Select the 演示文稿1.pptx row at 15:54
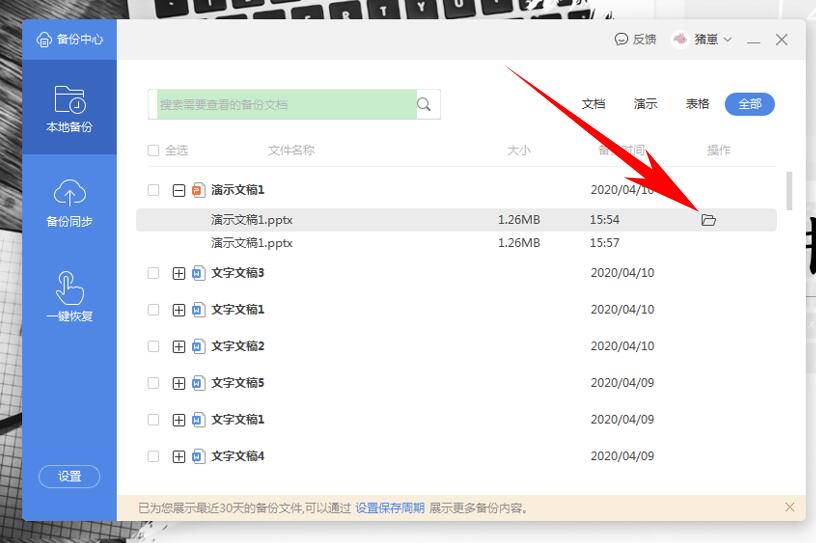Image resolution: width=816 pixels, height=543 pixels. [456, 220]
